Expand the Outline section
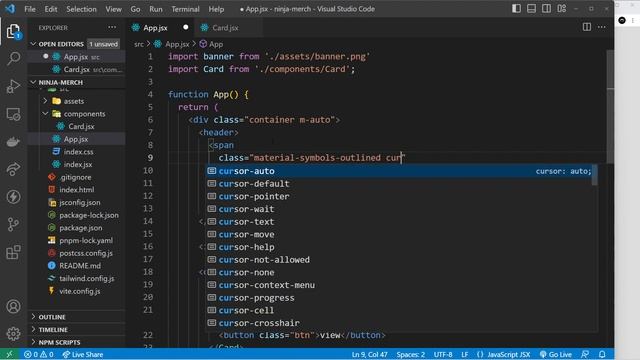 (52, 317)
